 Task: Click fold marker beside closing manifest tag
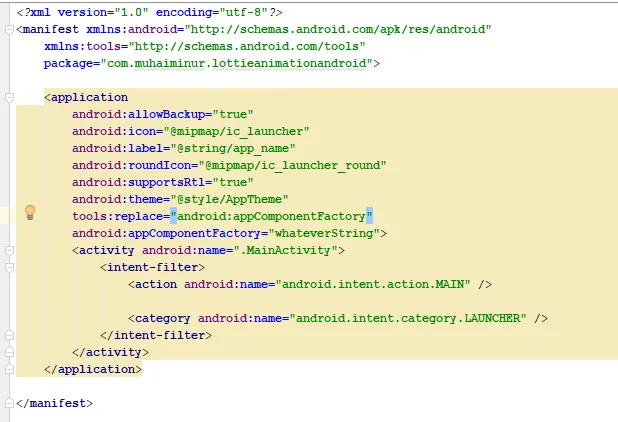pyautogui.click(x=9, y=403)
